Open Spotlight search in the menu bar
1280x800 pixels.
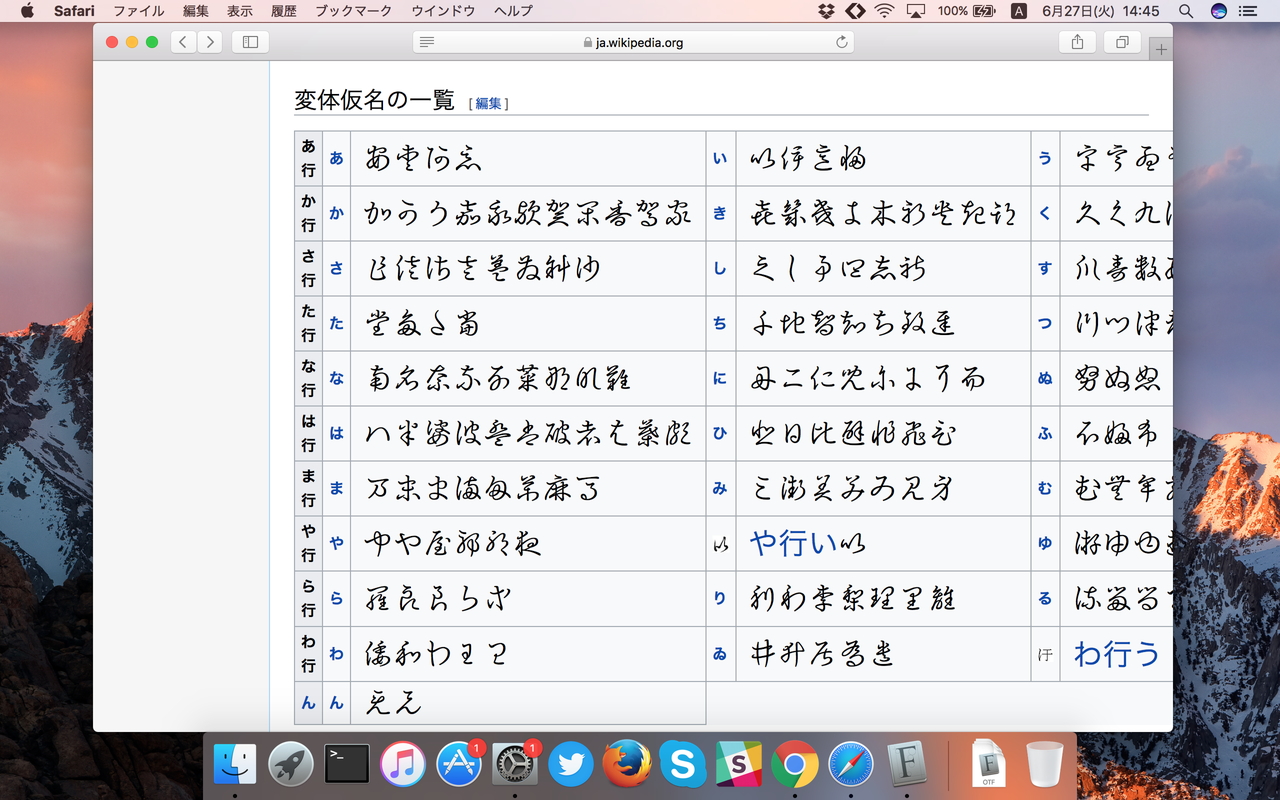pyautogui.click(x=1186, y=11)
